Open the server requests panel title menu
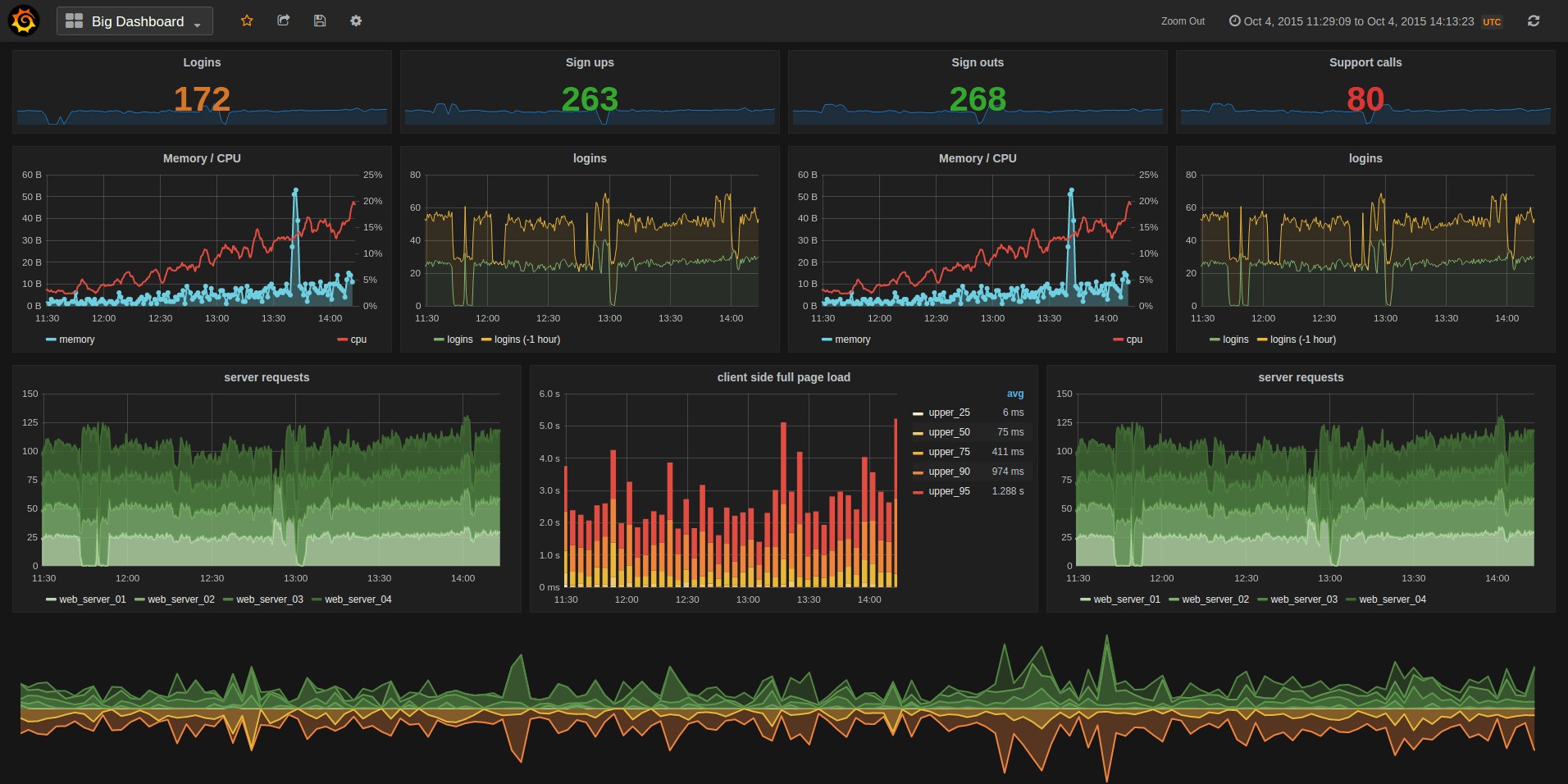The width and height of the screenshot is (1568, 784). (x=266, y=377)
